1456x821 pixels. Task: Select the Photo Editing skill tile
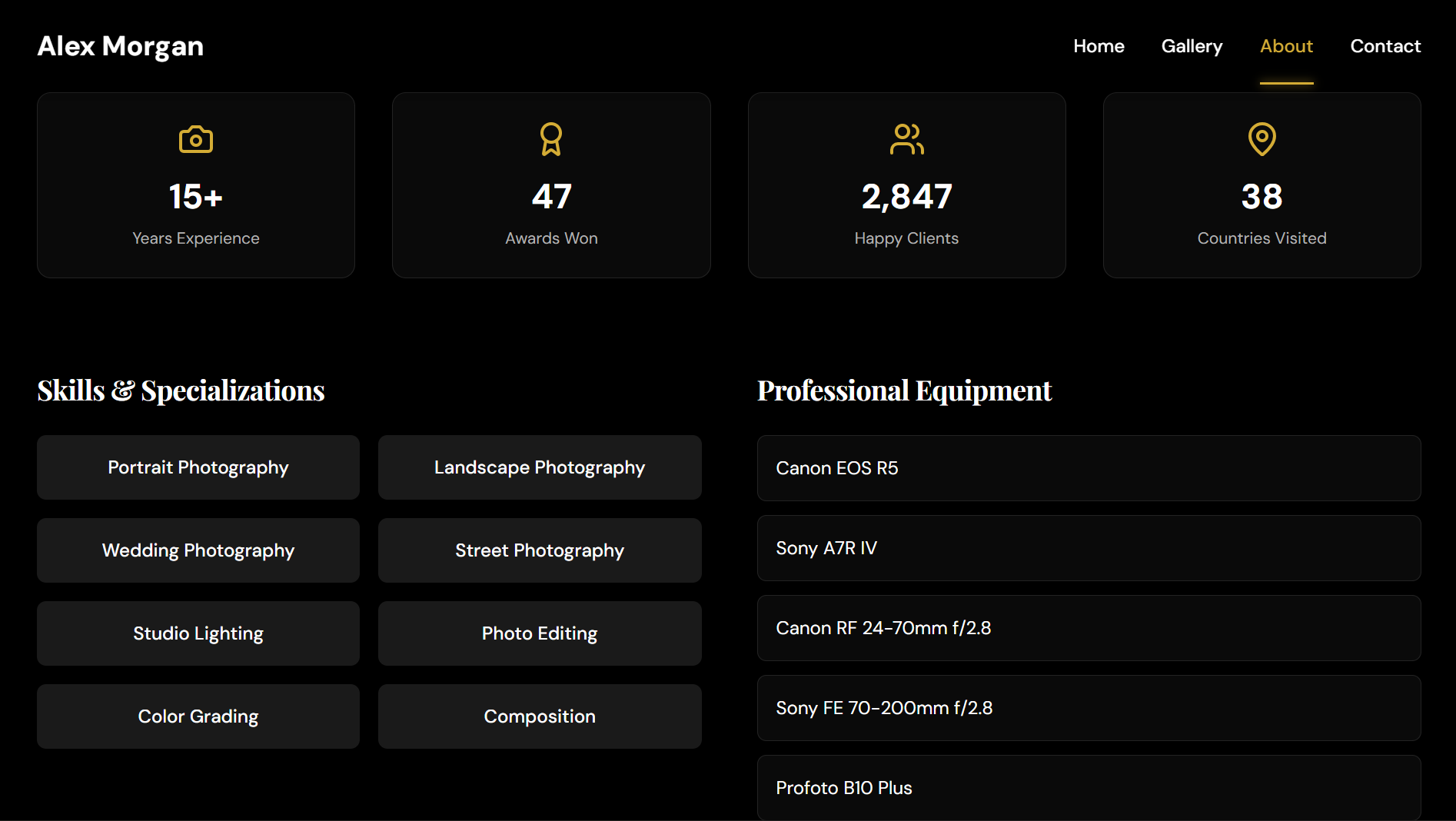[x=540, y=633]
